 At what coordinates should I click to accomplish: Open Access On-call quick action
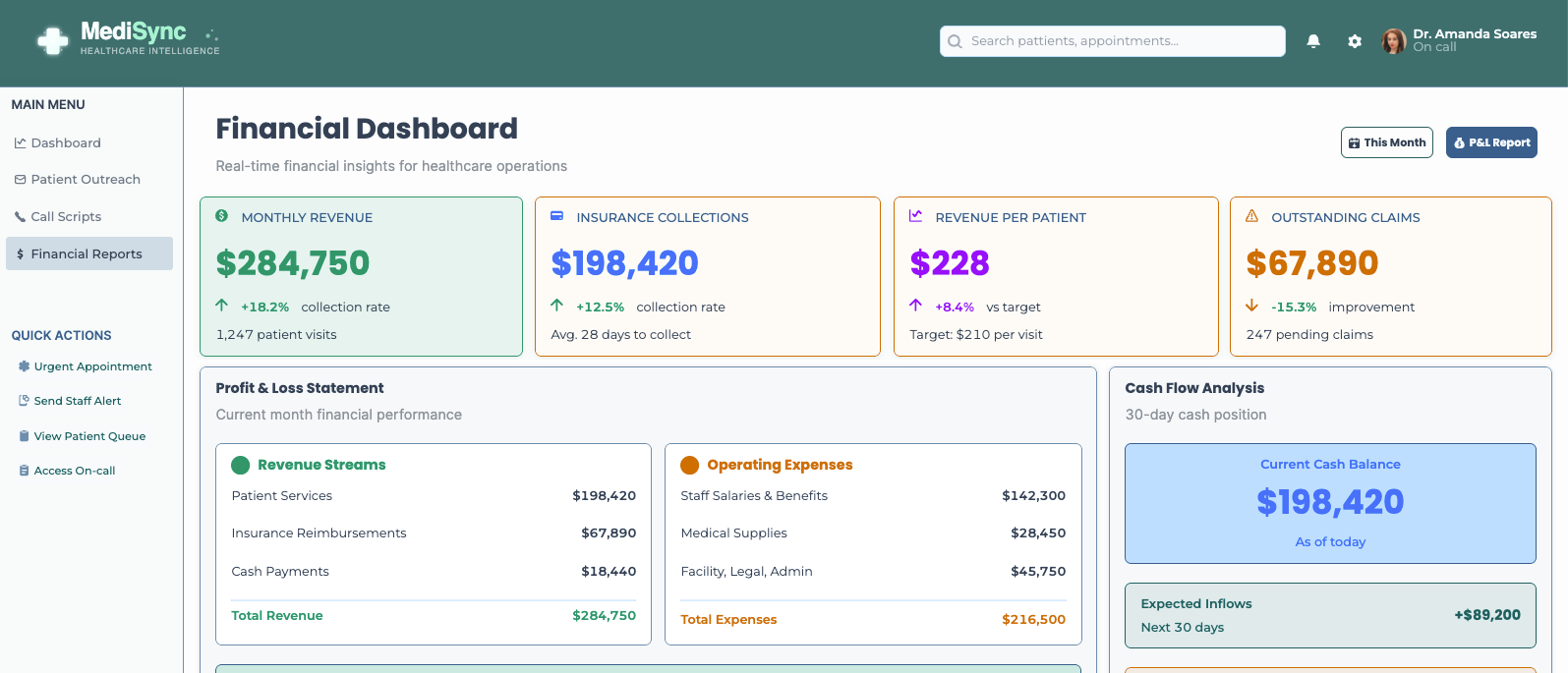pos(67,471)
